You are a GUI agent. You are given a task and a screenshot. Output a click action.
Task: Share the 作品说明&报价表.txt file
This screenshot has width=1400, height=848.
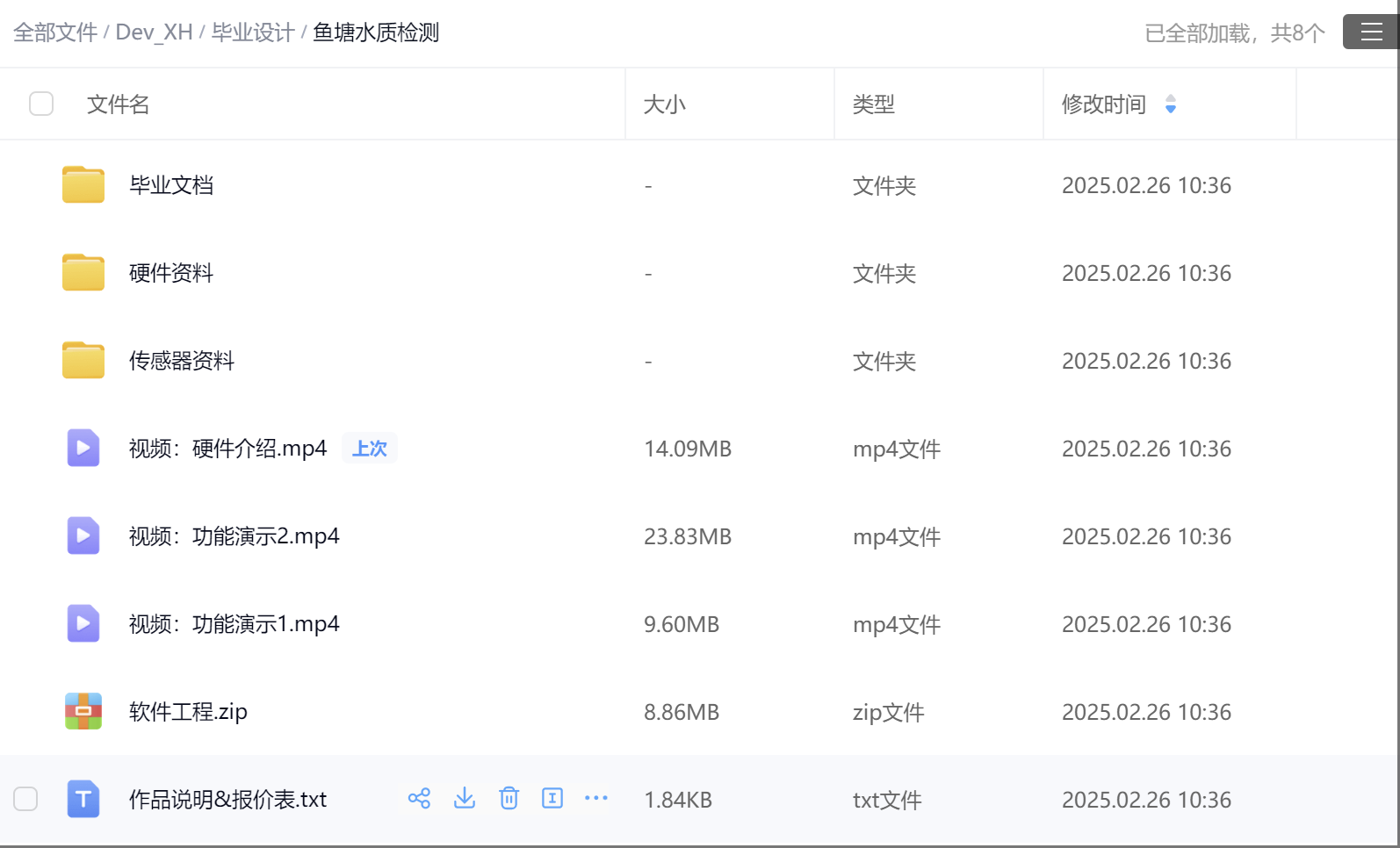pos(419,798)
